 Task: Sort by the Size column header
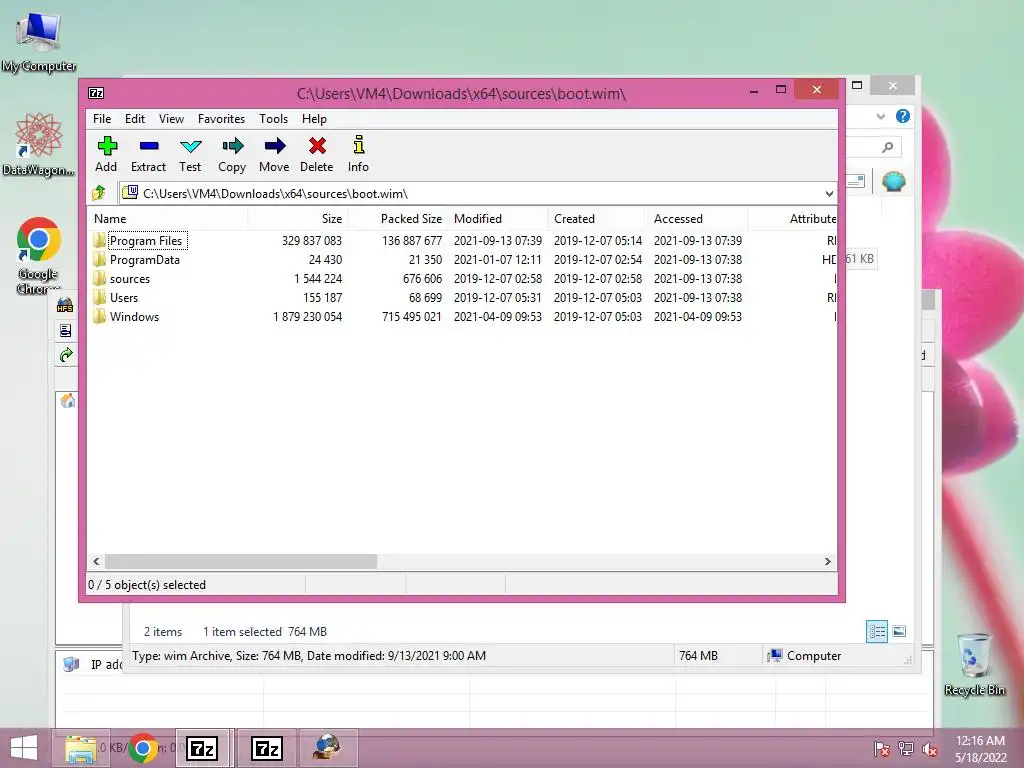click(297, 219)
